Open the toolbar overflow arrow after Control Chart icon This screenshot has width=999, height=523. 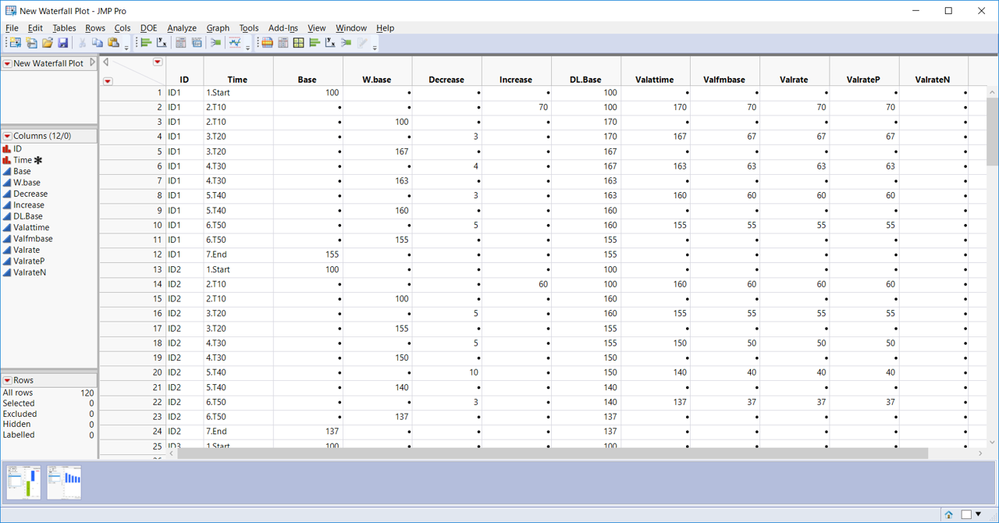point(247,47)
